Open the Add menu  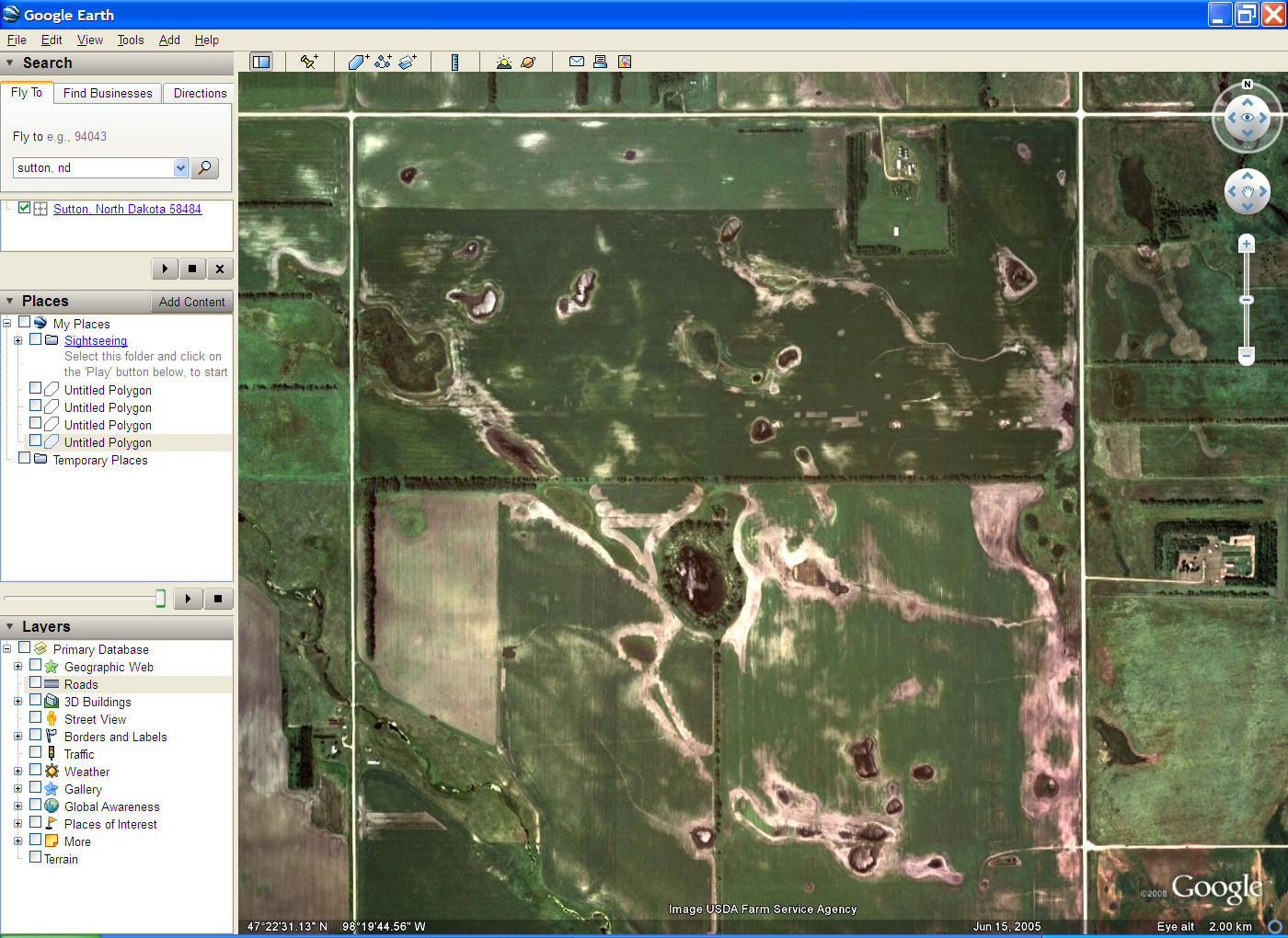[169, 40]
